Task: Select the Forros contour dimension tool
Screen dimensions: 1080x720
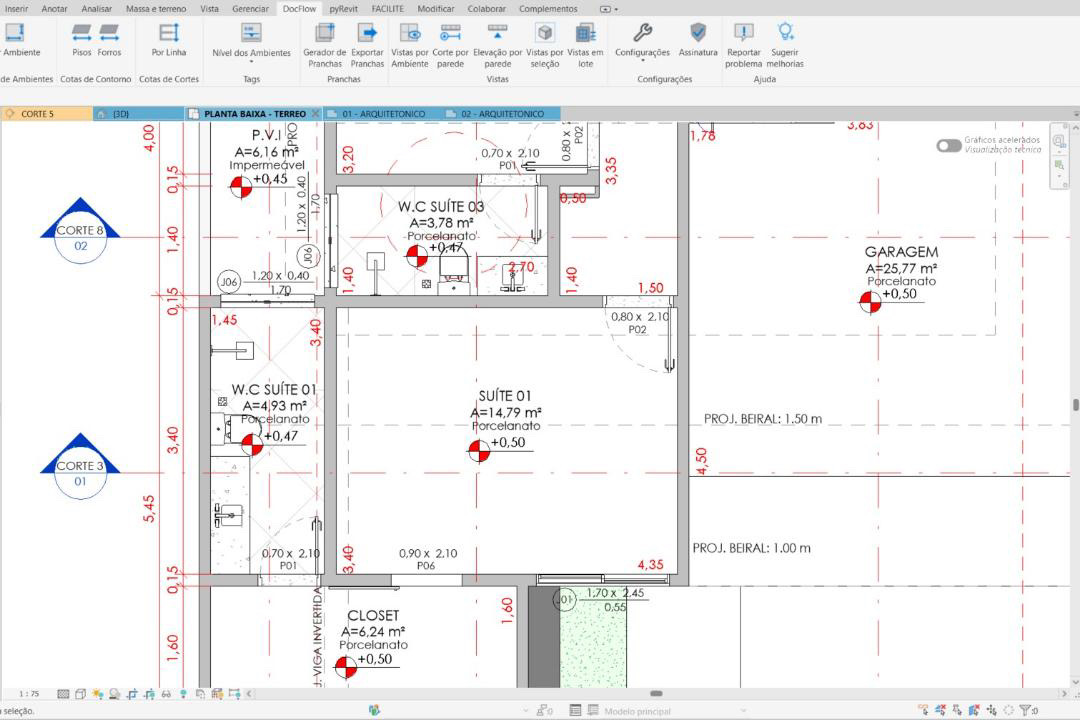Action: 109,40
